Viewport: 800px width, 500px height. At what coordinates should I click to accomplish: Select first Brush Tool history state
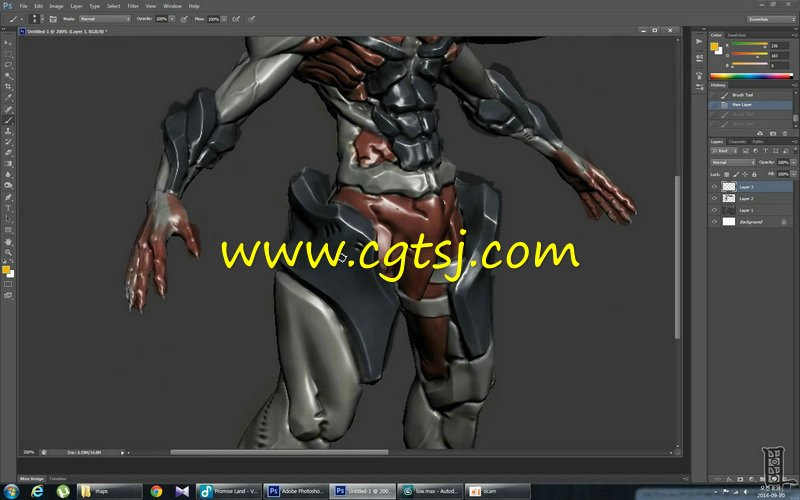point(751,95)
